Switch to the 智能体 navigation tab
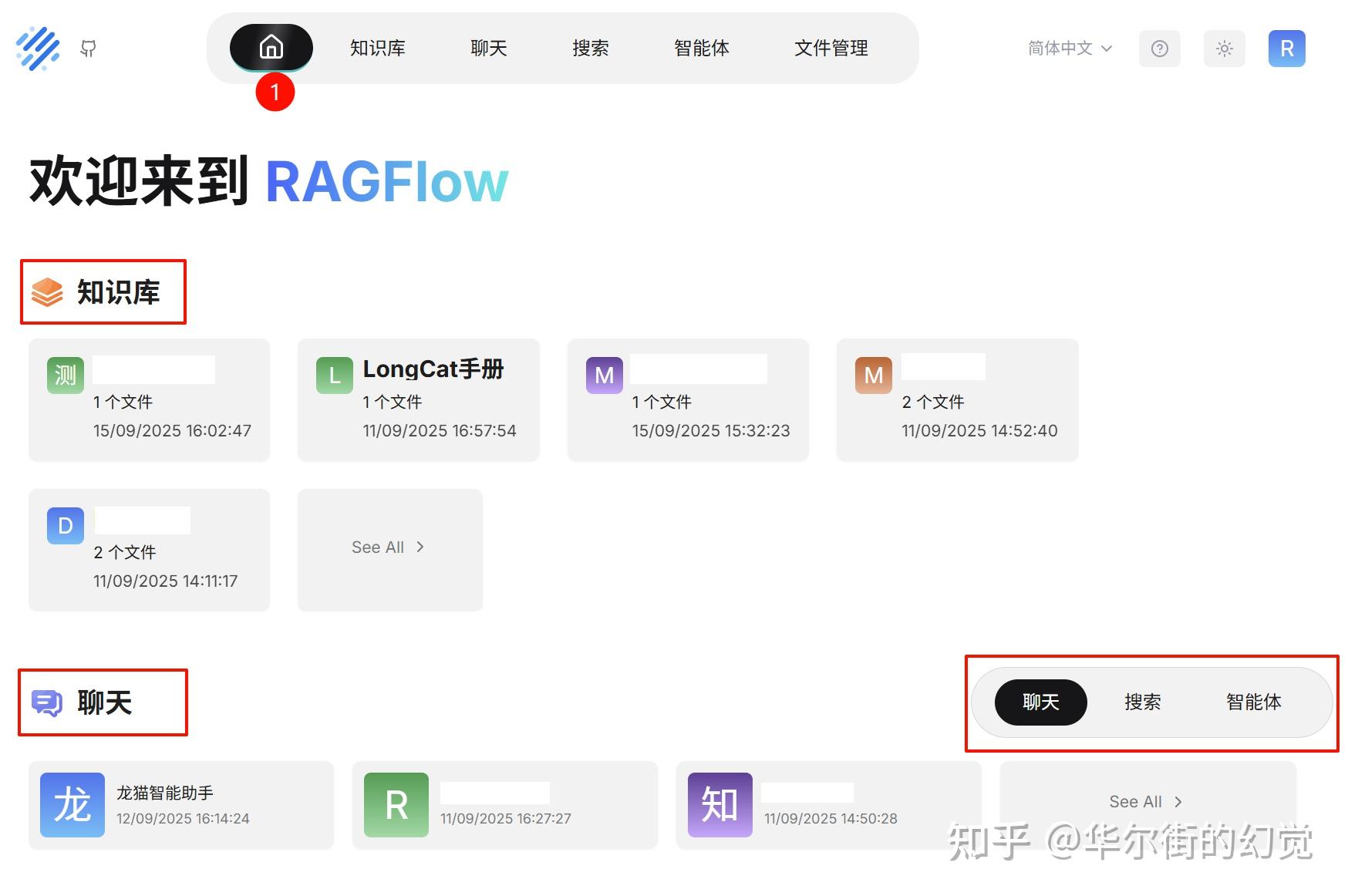 coord(701,48)
